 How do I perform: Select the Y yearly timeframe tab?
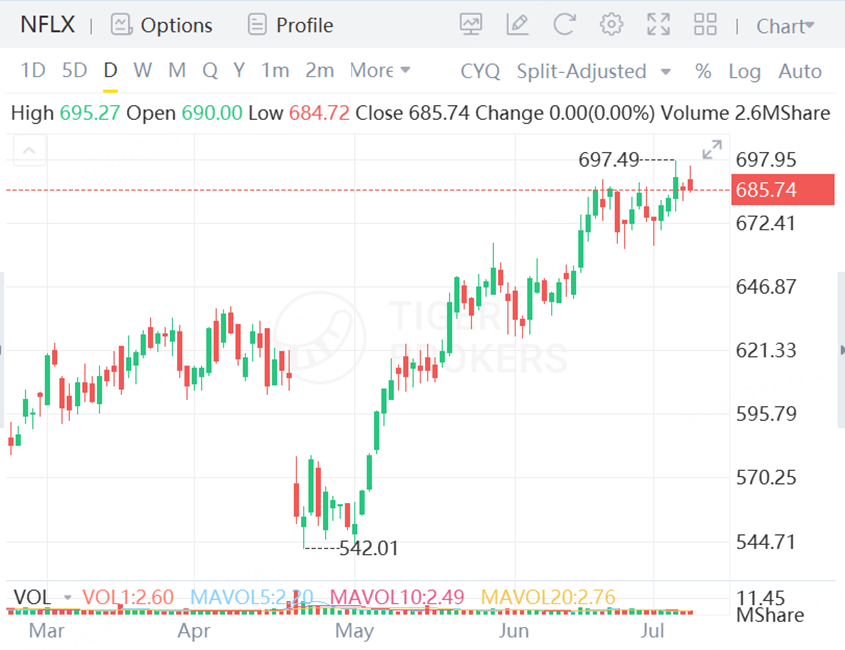pyautogui.click(x=239, y=70)
